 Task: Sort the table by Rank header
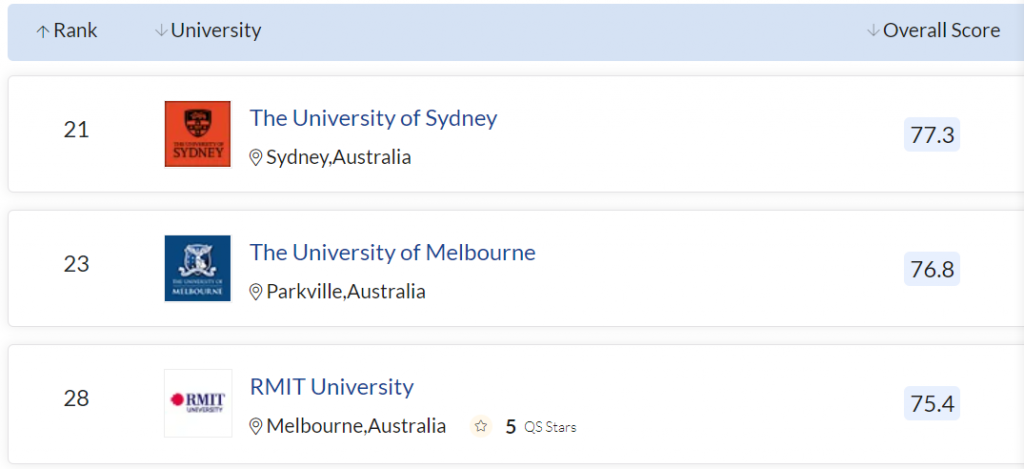(76, 31)
